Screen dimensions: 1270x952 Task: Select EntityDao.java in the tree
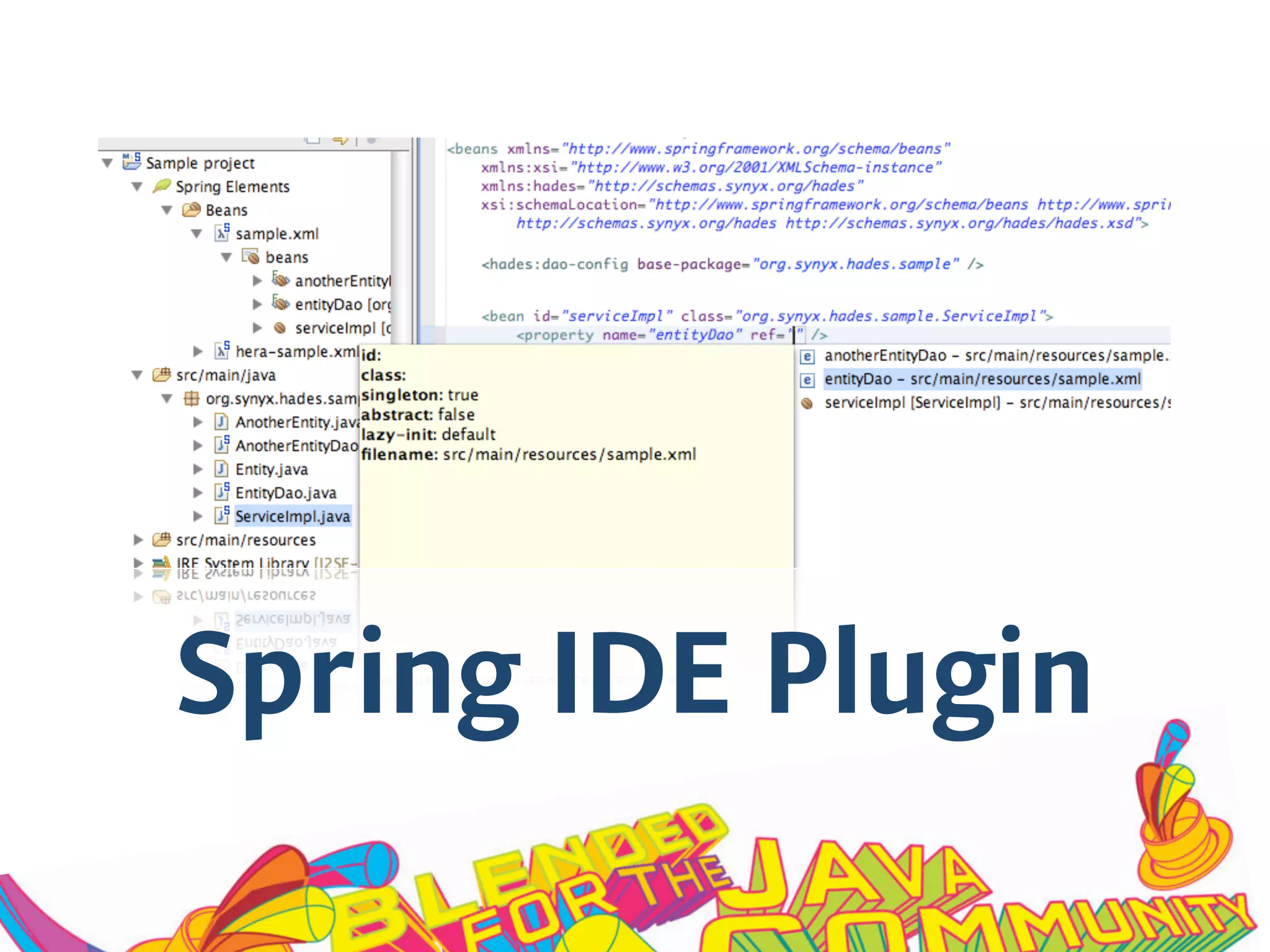(x=286, y=493)
